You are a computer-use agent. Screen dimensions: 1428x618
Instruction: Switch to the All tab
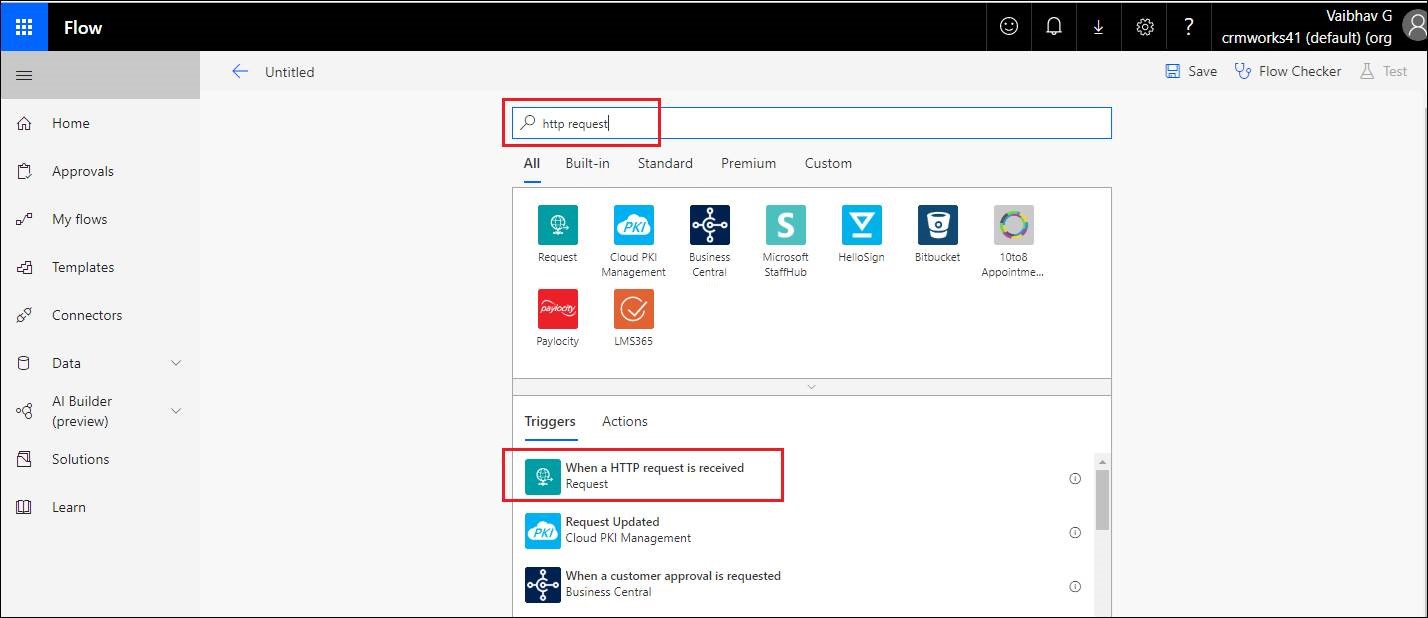532,163
